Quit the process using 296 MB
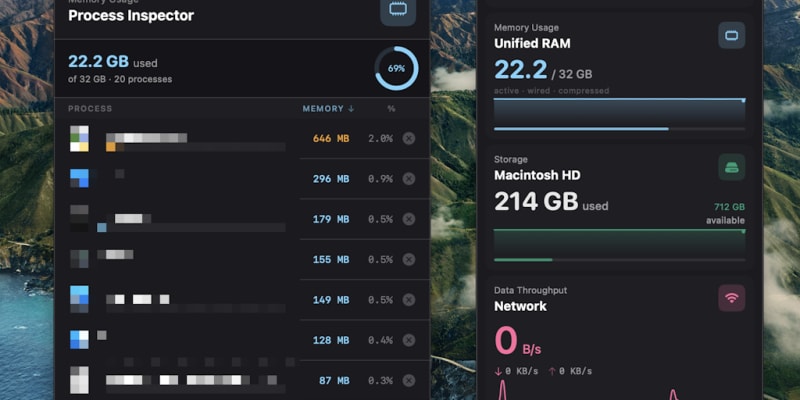Viewport: 800px width, 400px height. pos(409,179)
